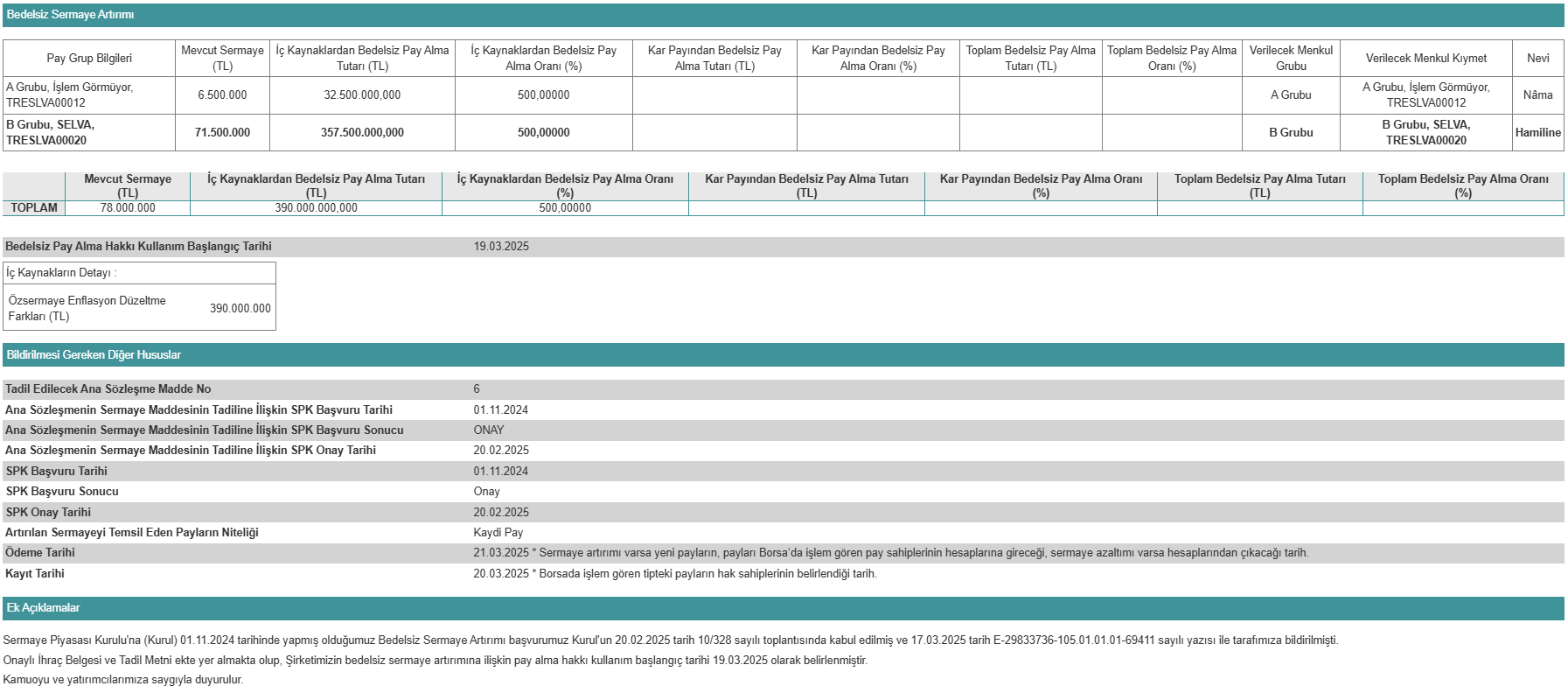Click the article number value 6
Screen dimensions: 1568x700
click(x=477, y=388)
